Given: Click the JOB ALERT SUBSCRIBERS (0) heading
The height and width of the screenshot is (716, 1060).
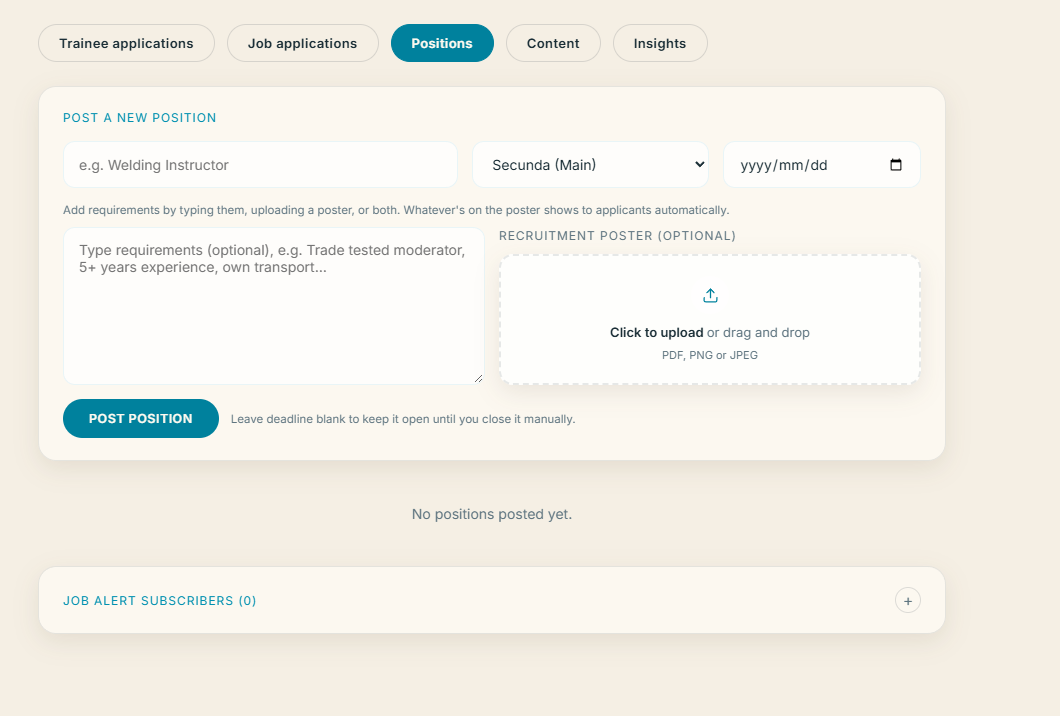Looking at the screenshot, I should click(160, 601).
